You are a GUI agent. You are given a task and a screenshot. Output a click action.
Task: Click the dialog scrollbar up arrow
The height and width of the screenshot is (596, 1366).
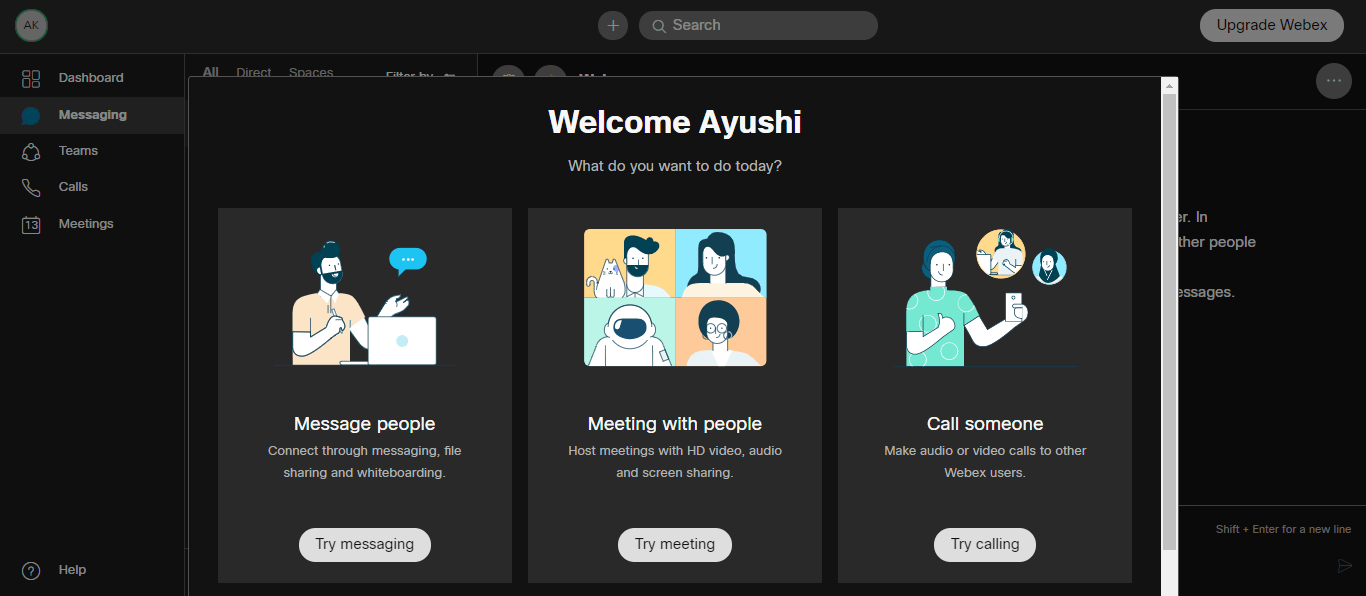pyautogui.click(x=1169, y=87)
